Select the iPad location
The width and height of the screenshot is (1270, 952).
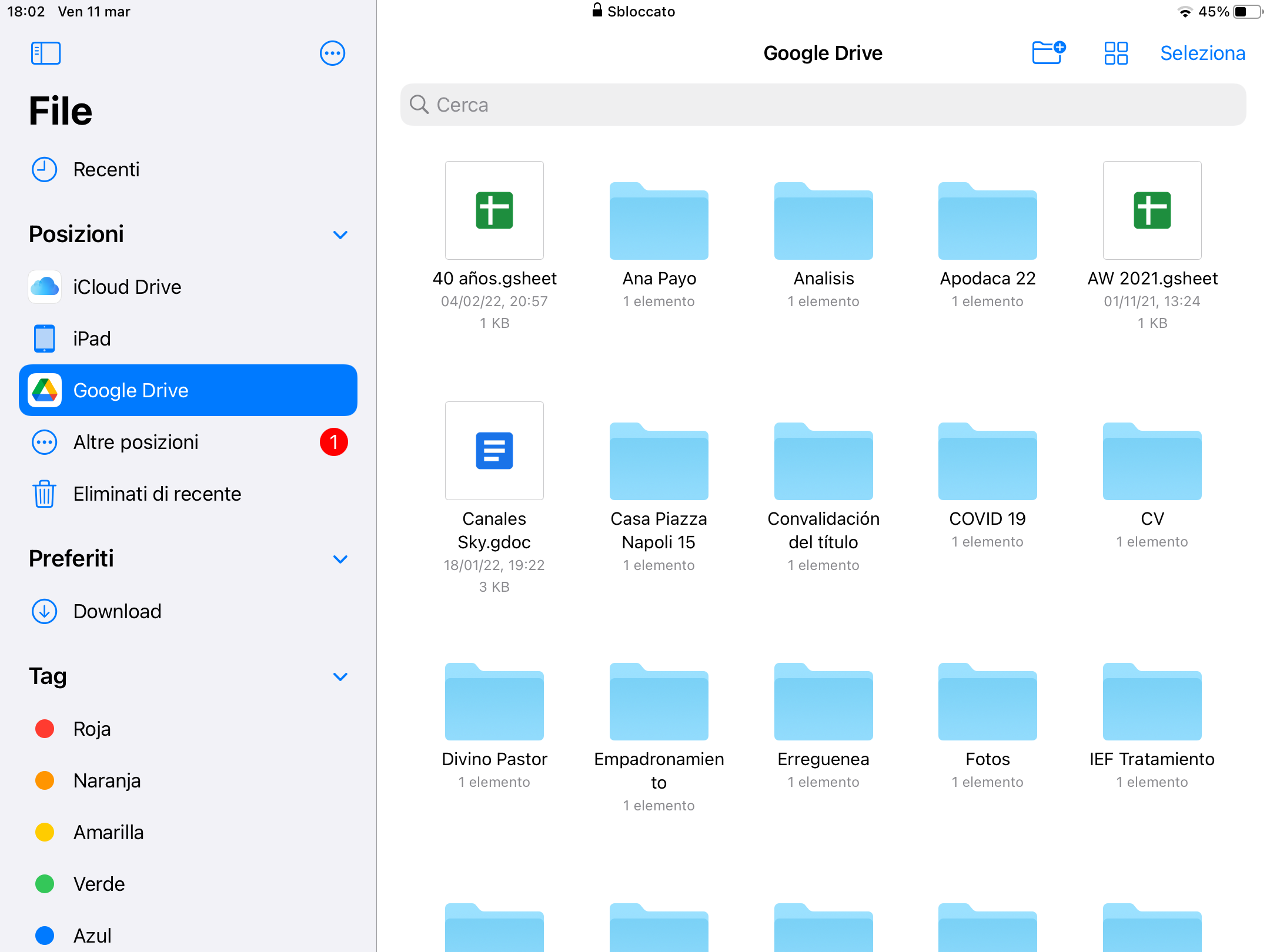(x=92, y=338)
